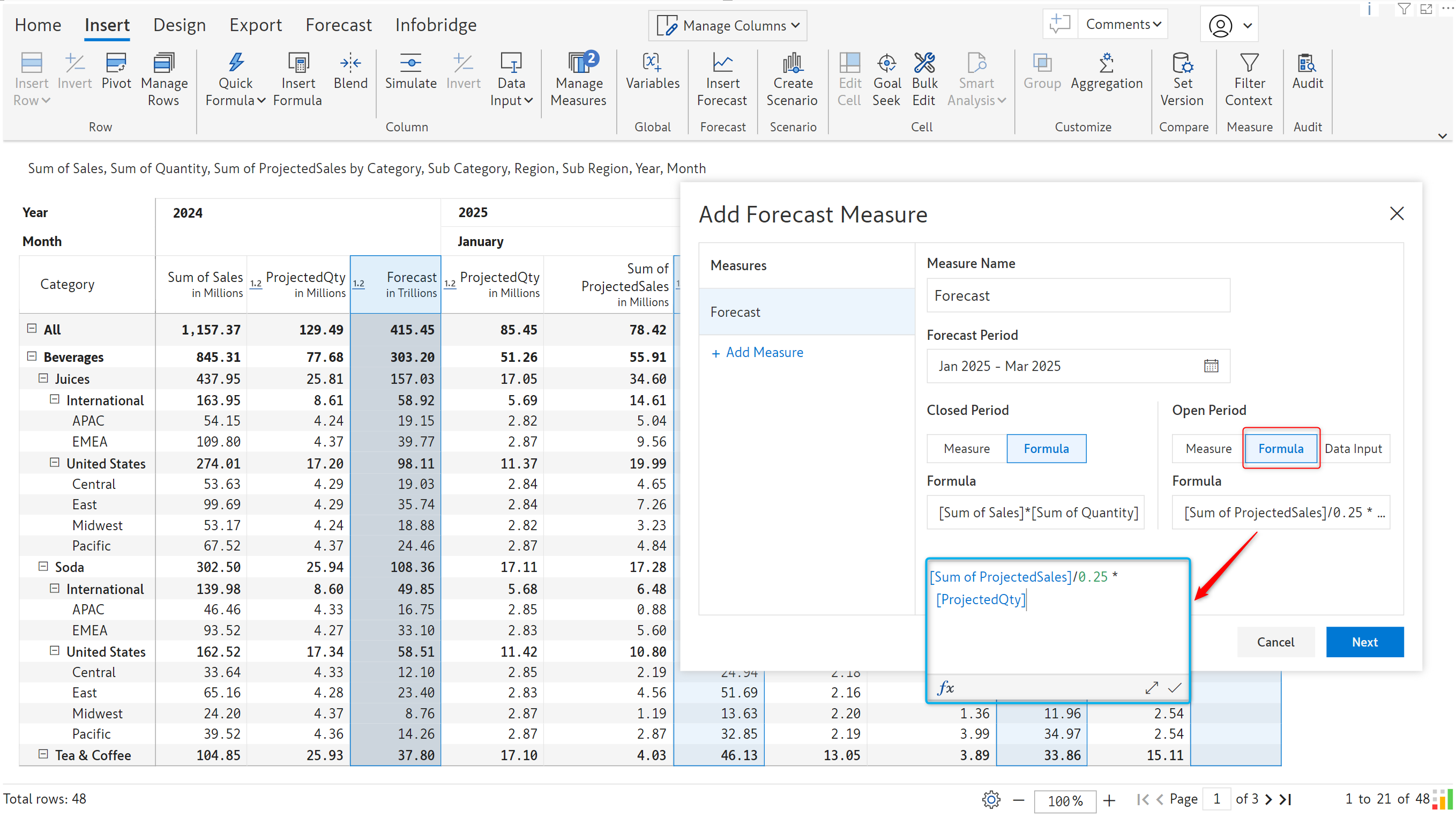The image size is (1456, 817).
Task: Open the Forecast Period calendar picker
Action: pos(1211,366)
